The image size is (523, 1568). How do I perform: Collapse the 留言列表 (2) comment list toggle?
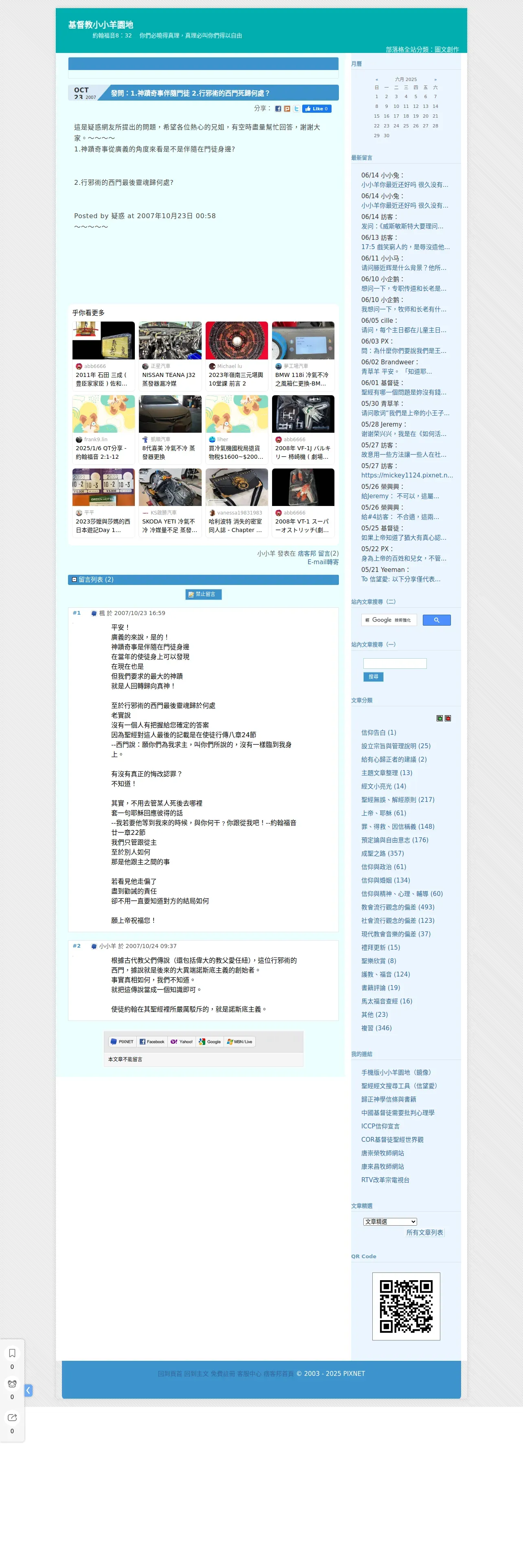[74, 580]
